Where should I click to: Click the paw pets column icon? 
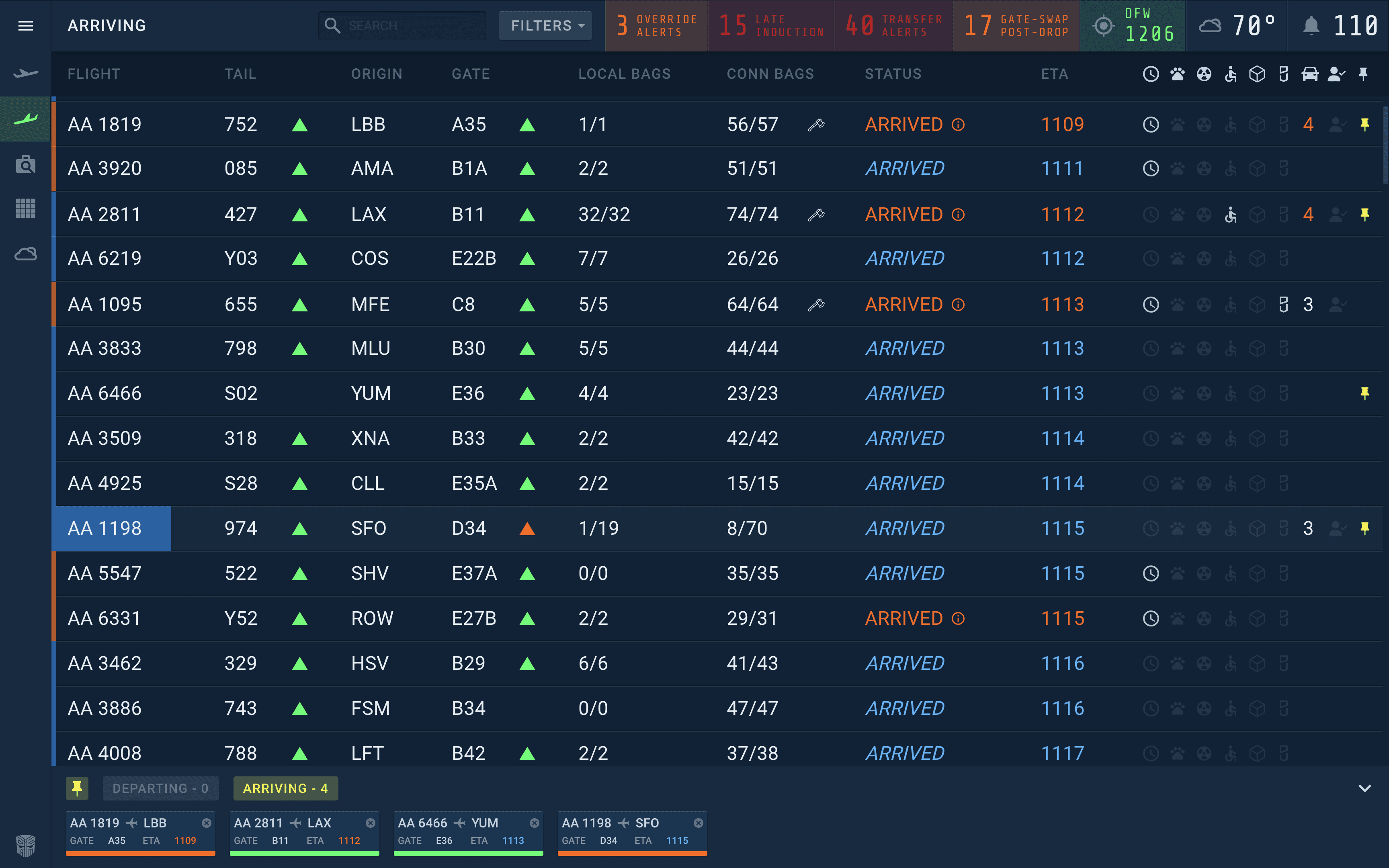point(1177,74)
